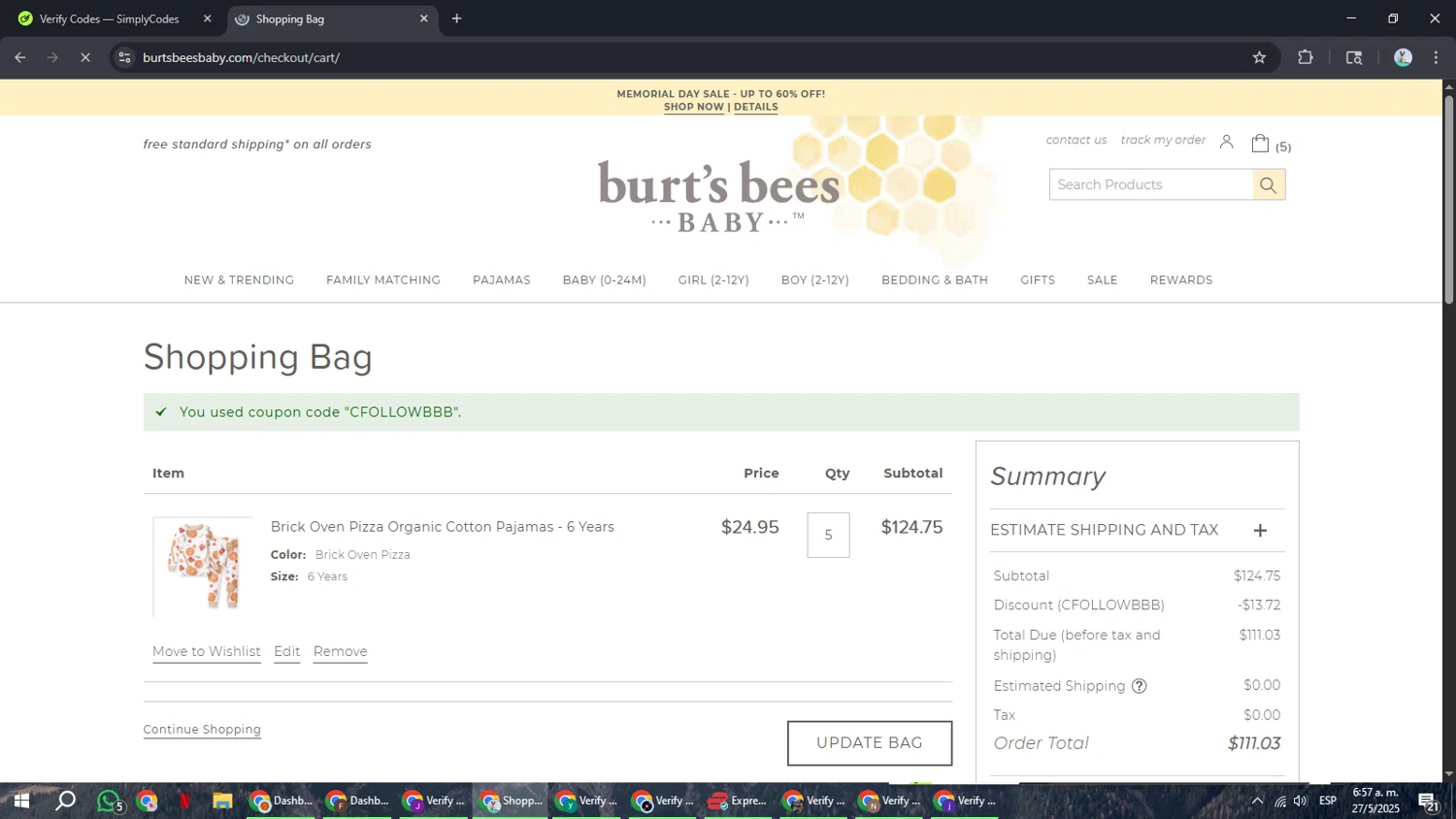This screenshot has width=1456, height=819.
Task: Open the Chrome extensions puzzle icon
Action: point(1306,58)
